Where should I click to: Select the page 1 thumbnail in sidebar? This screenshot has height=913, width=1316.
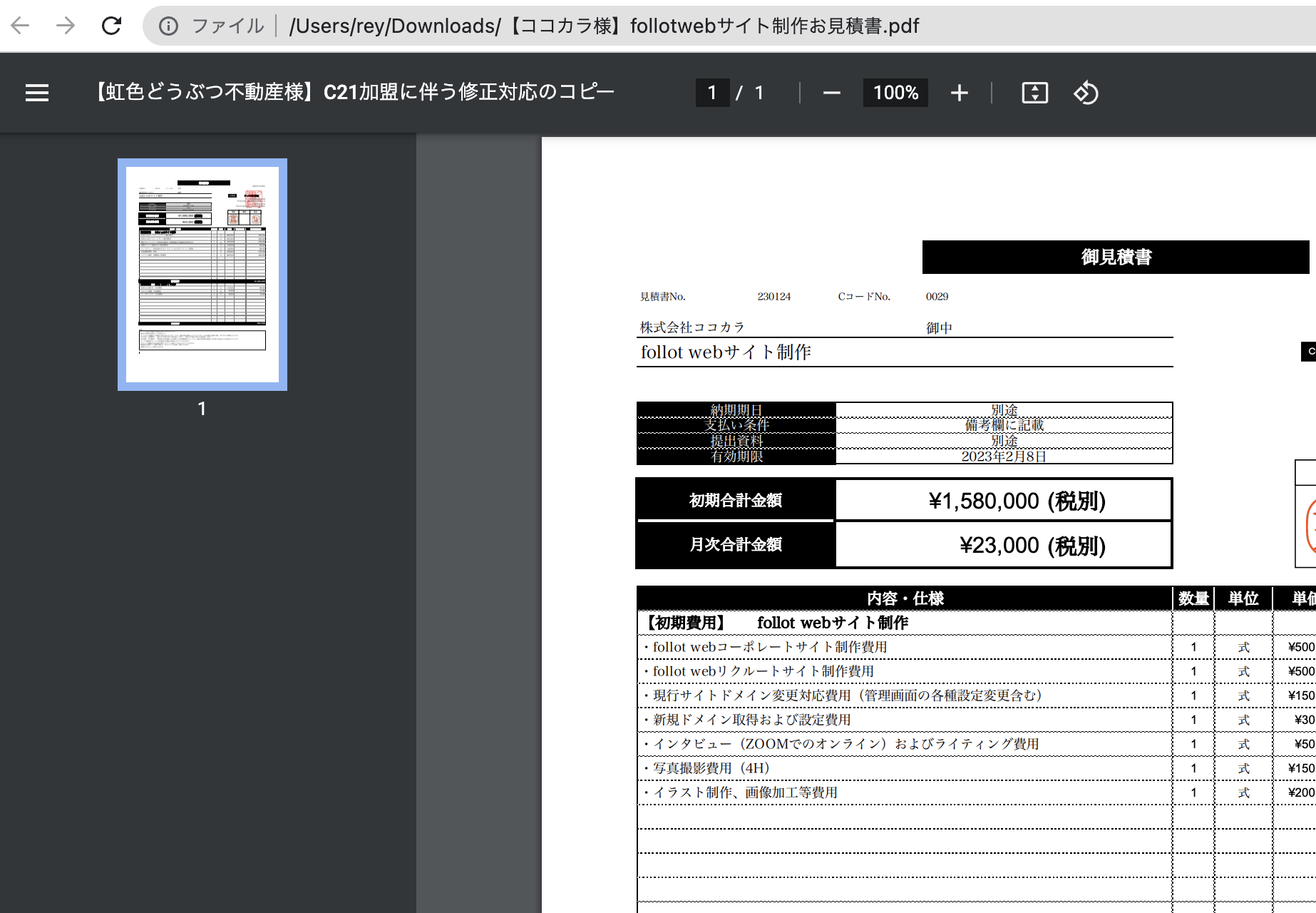coord(202,275)
